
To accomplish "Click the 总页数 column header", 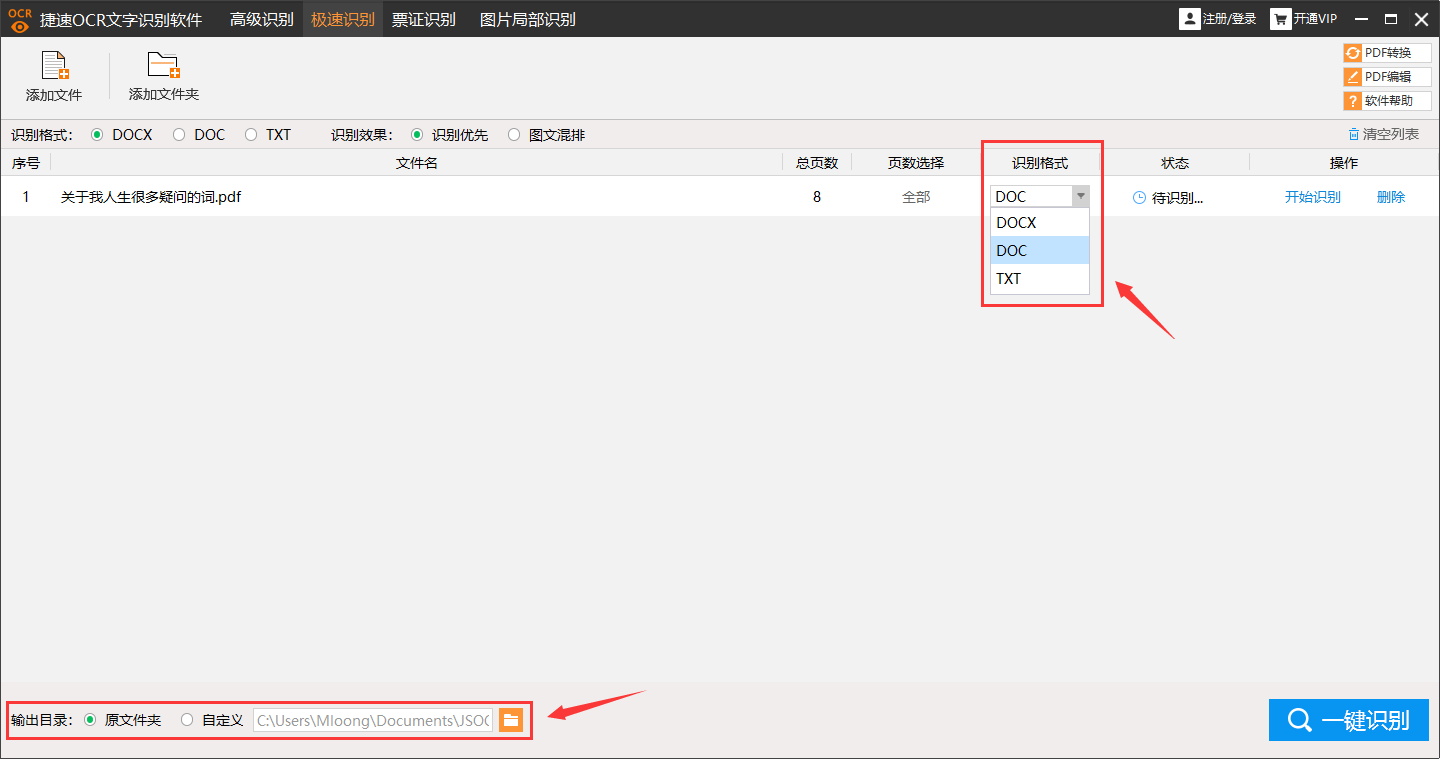I will pyautogui.click(x=817, y=163).
